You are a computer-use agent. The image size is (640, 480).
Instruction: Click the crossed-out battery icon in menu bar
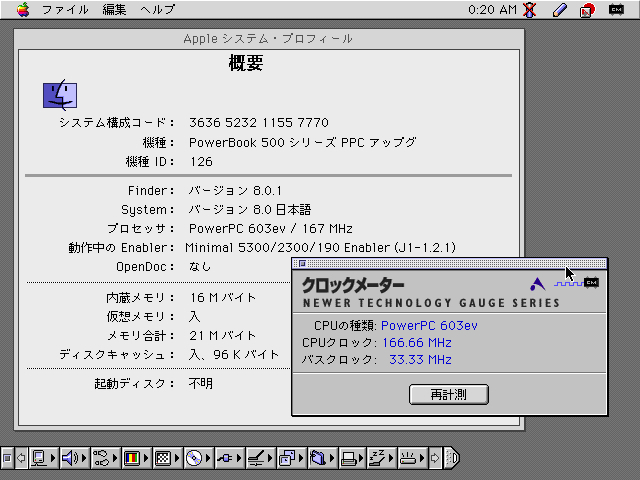(x=530, y=10)
